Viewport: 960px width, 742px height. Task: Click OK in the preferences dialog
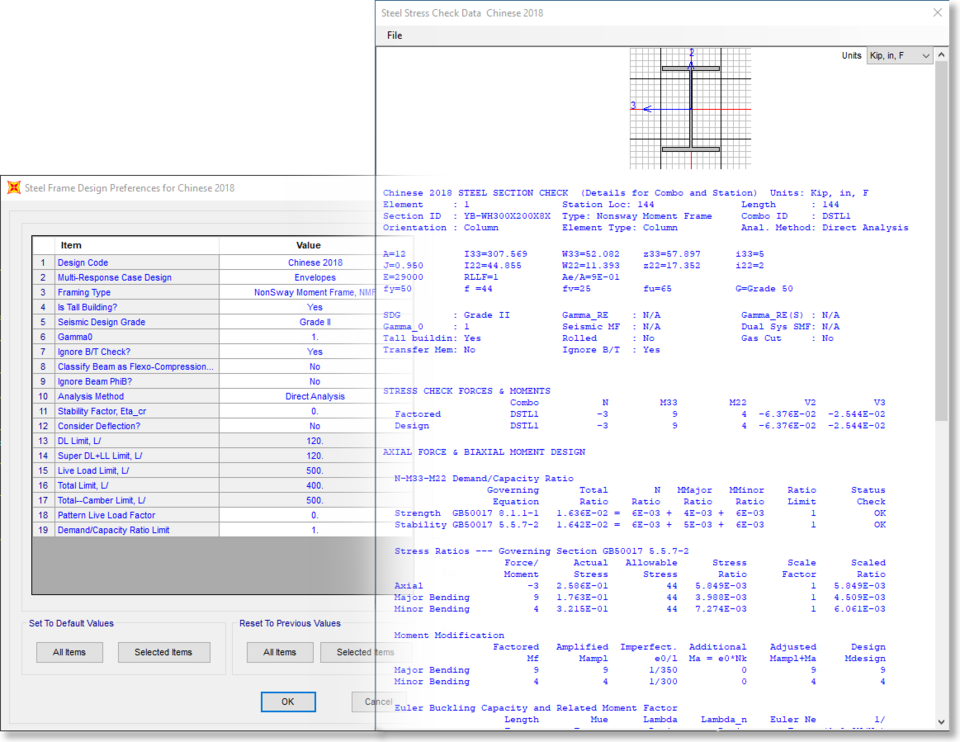[287, 701]
